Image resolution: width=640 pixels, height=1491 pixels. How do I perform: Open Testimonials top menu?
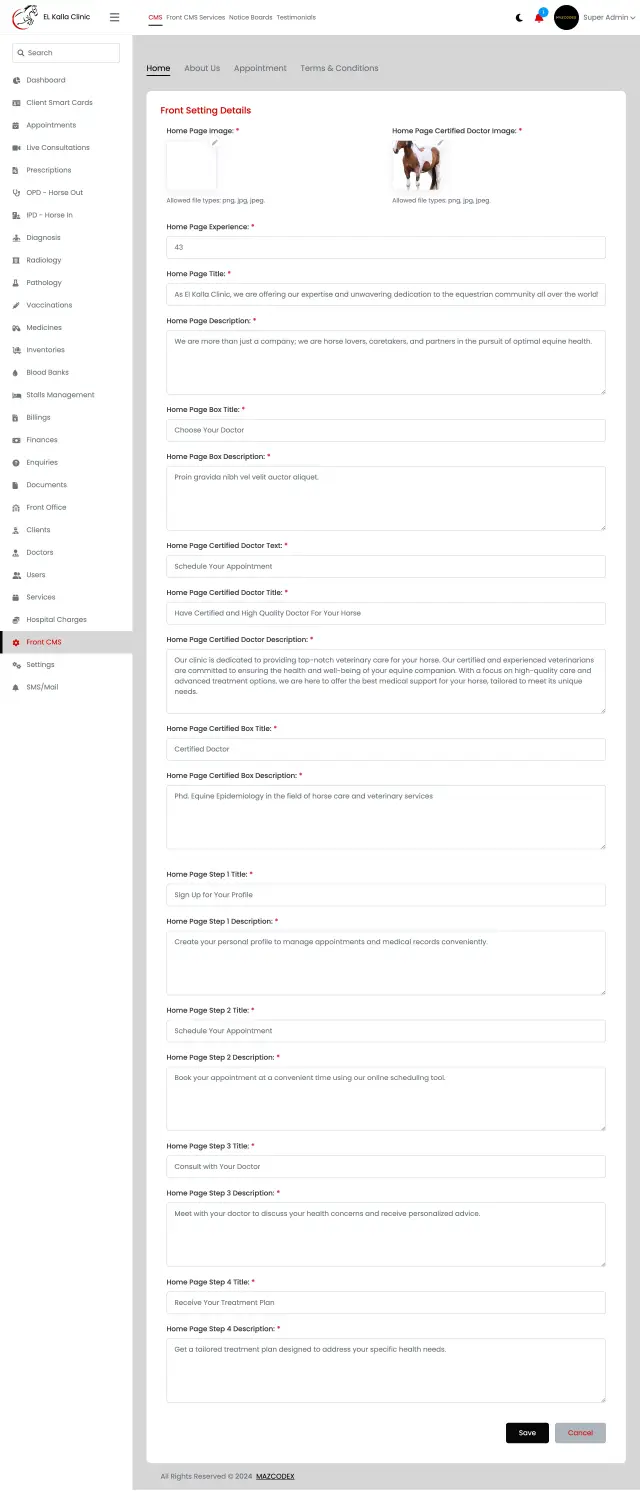coord(296,18)
